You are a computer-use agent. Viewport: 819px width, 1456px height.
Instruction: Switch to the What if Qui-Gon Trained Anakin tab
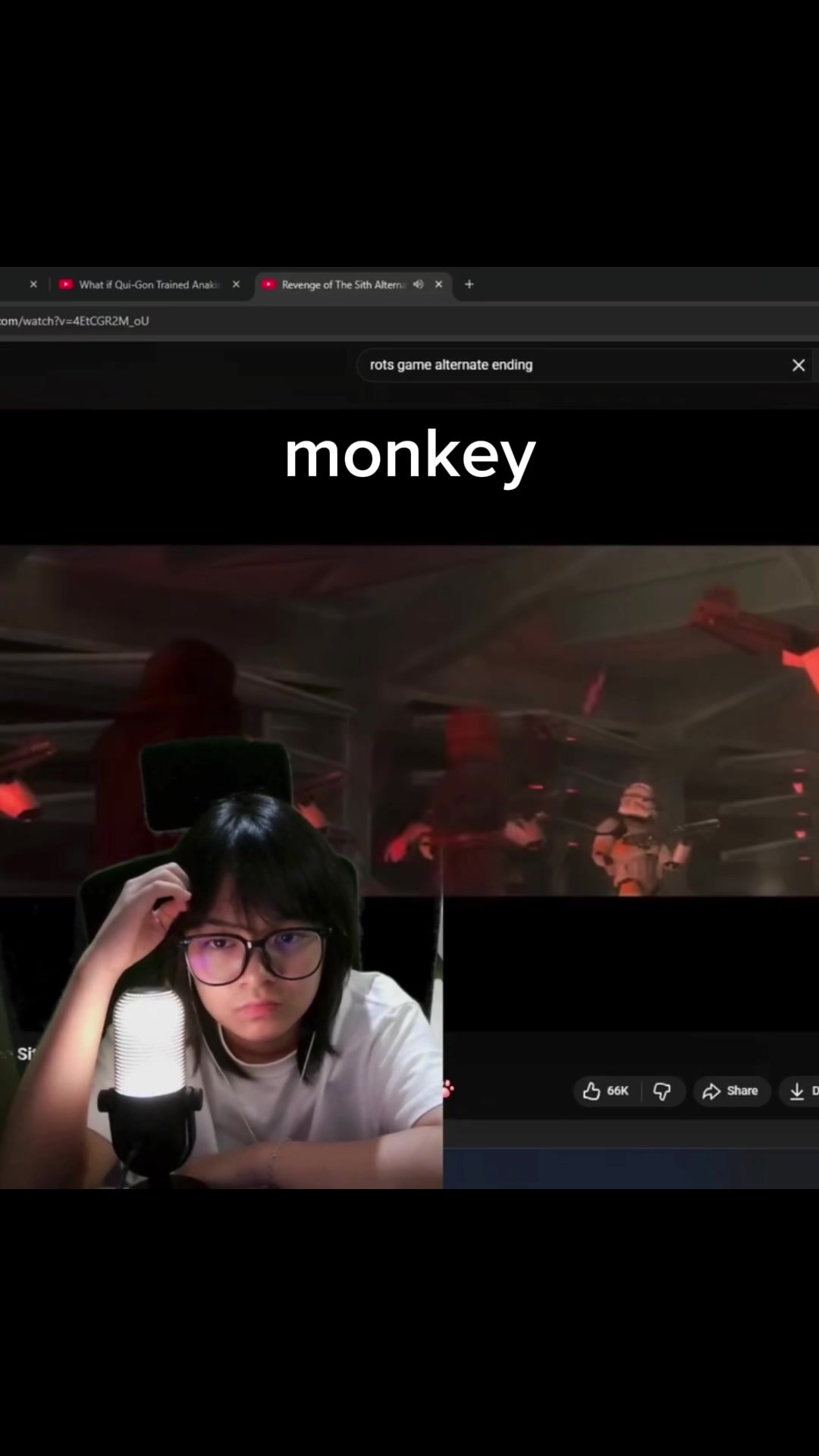click(x=149, y=284)
